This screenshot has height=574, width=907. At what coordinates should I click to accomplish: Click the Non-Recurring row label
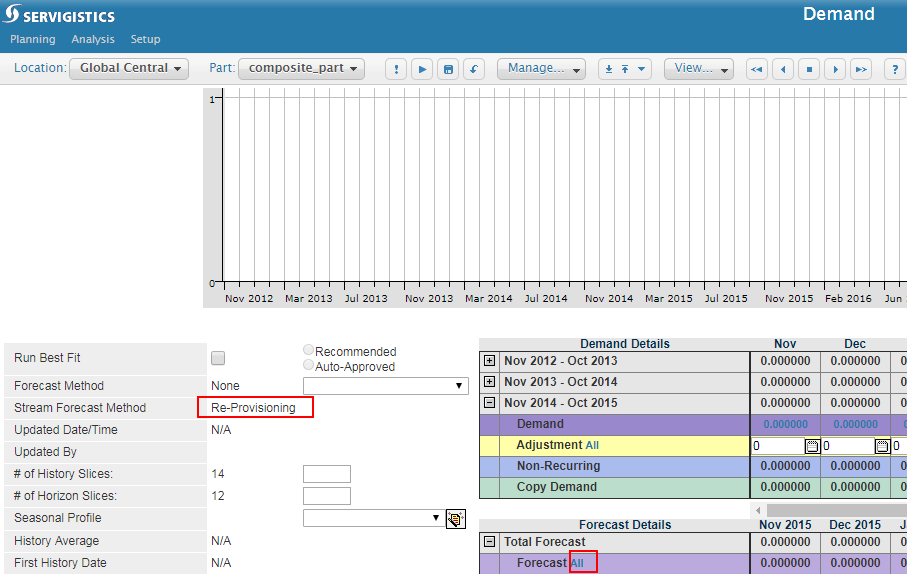558,466
